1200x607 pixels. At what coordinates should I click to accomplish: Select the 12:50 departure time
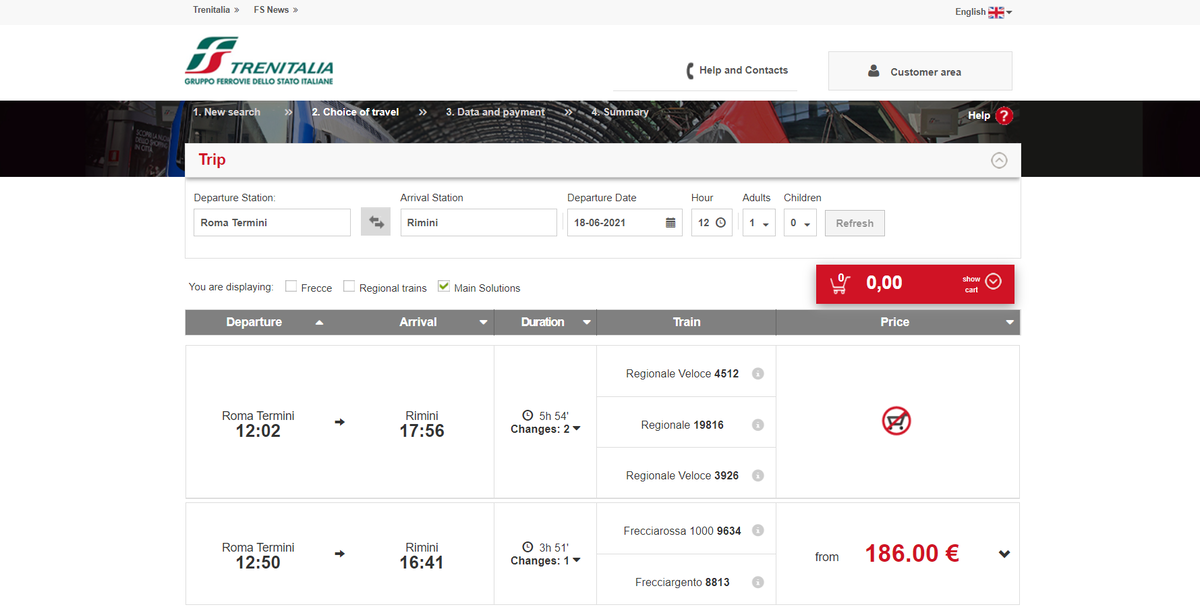[x=258, y=563]
